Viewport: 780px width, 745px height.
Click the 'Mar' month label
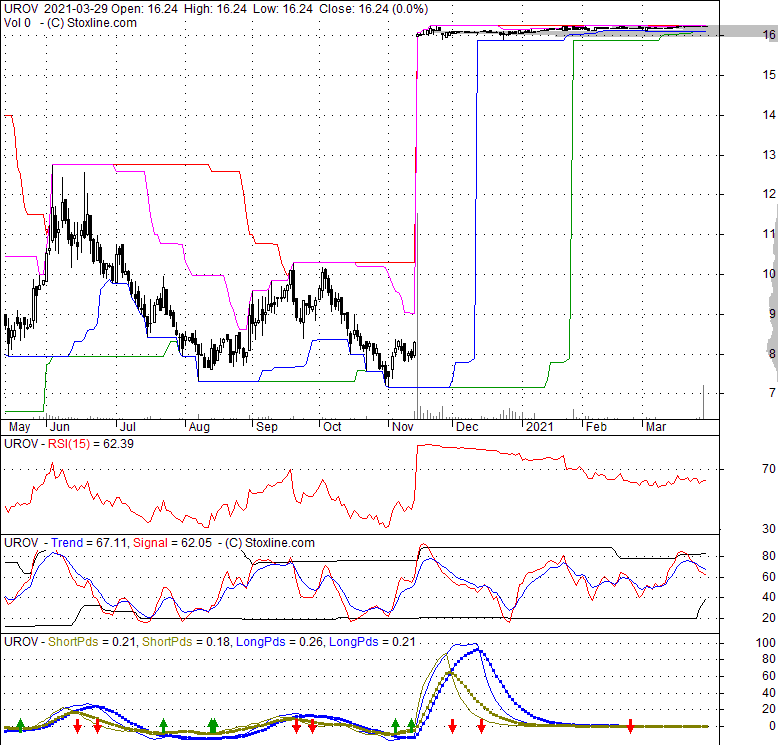(x=656, y=427)
